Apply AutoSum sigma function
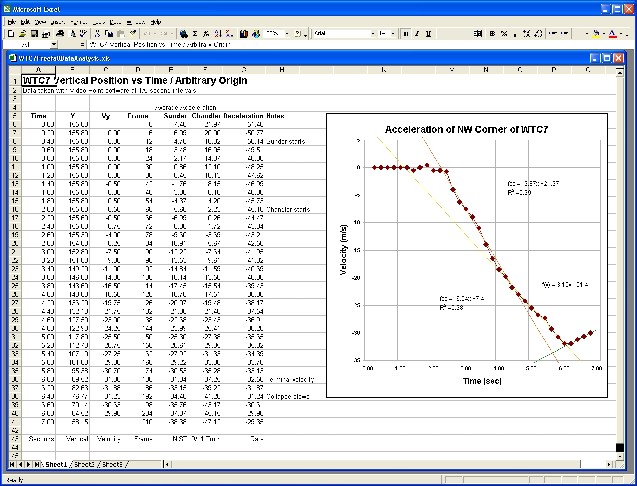The height and width of the screenshot is (486, 637). (x=195, y=34)
